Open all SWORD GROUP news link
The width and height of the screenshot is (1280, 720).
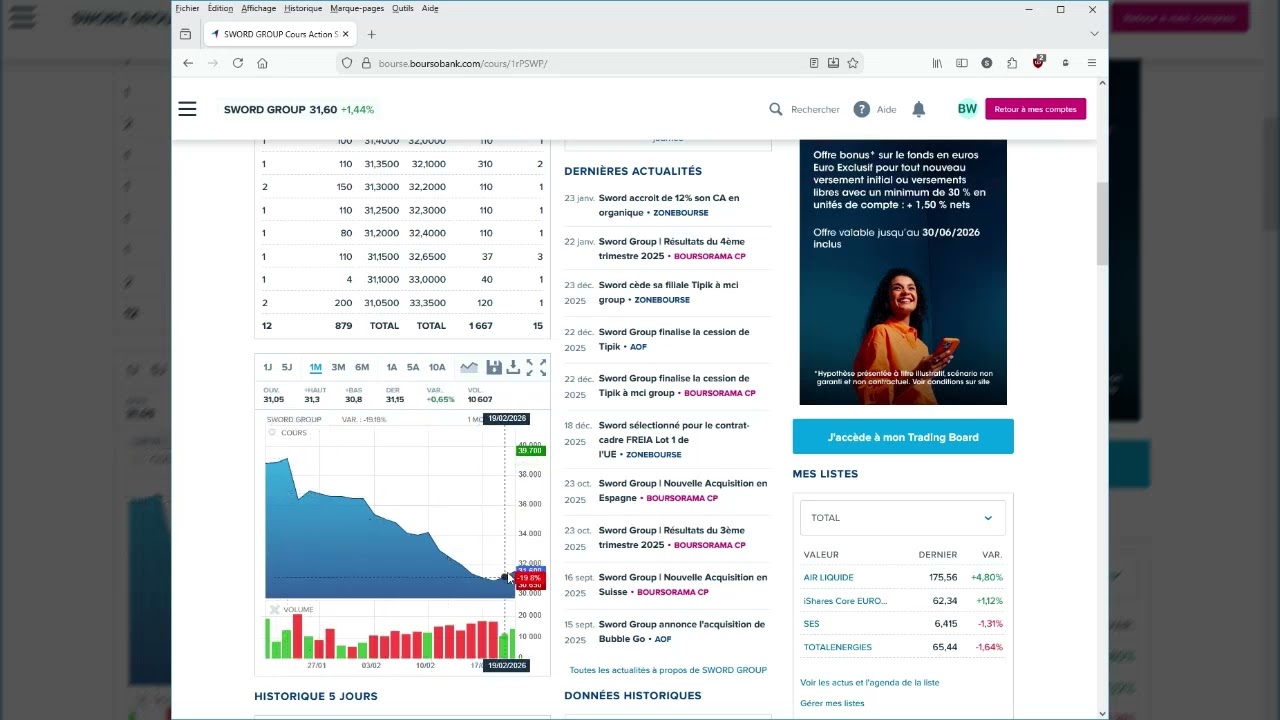(668, 670)
